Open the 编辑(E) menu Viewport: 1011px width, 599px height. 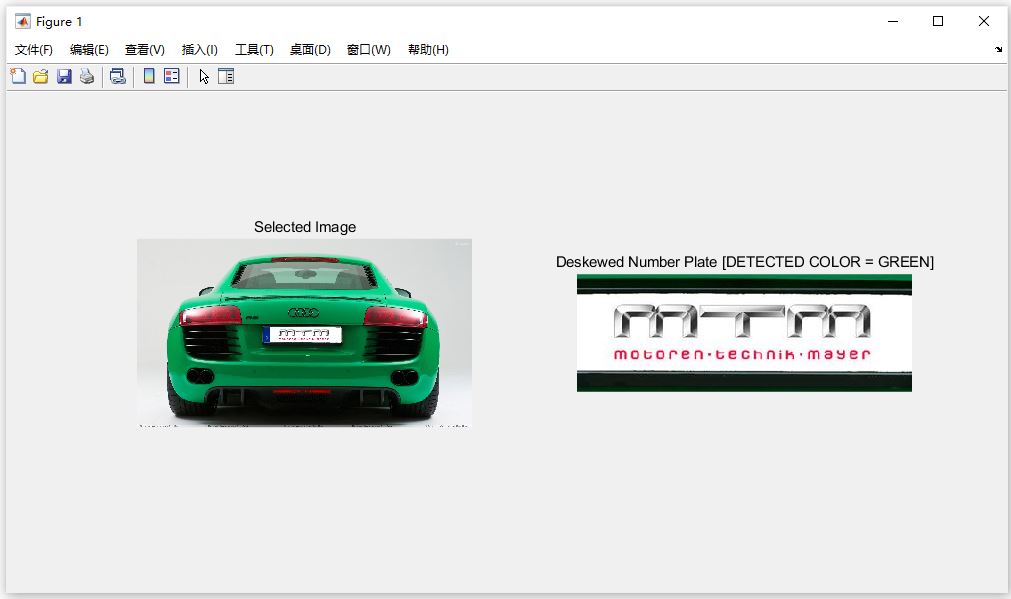[89, 50]
